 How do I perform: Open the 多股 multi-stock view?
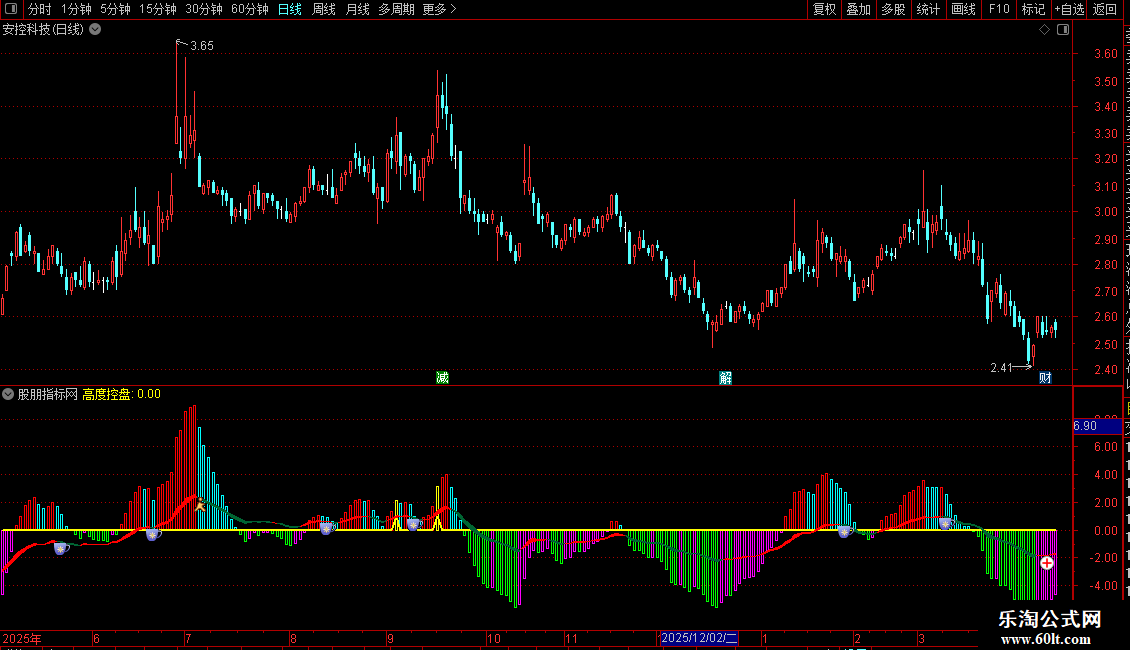(893, 9)
